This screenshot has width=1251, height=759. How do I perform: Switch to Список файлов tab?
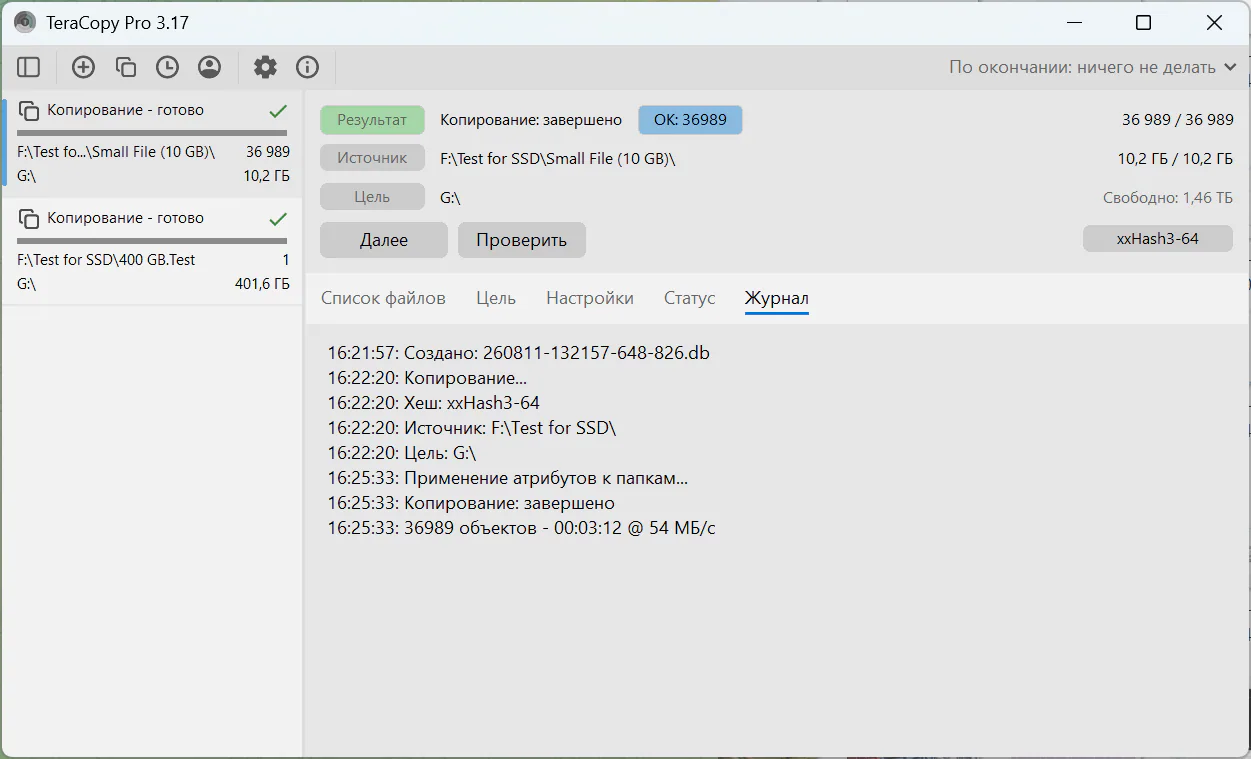point(383,298)
